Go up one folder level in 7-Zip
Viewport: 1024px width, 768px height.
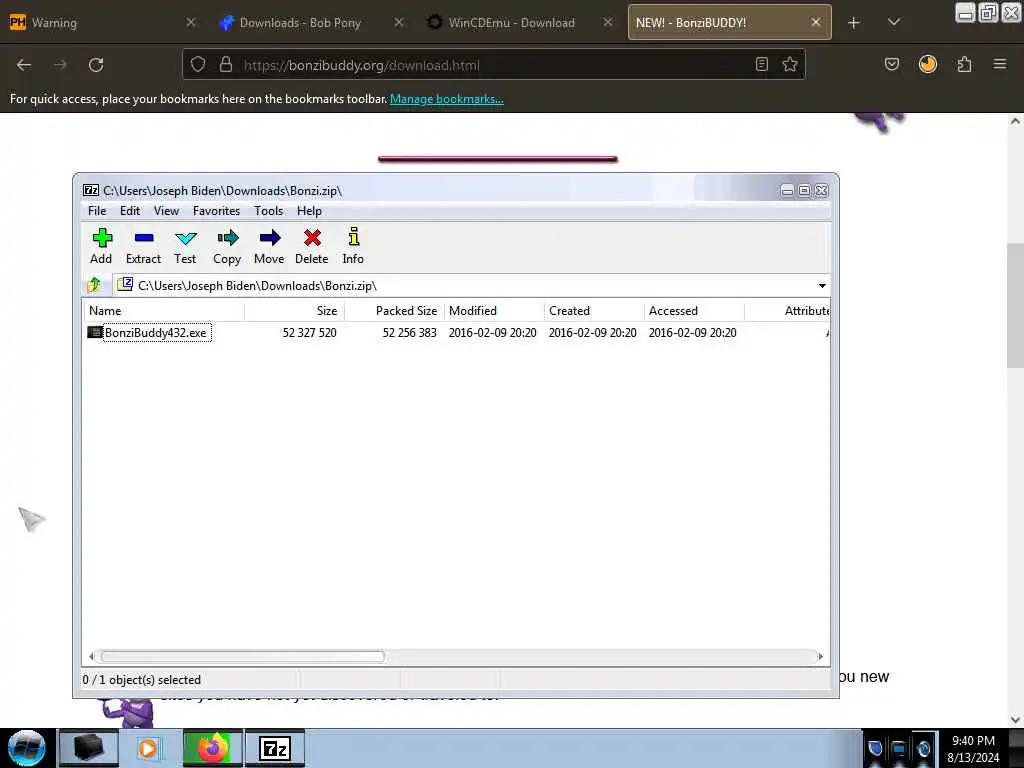pos(94,285)
